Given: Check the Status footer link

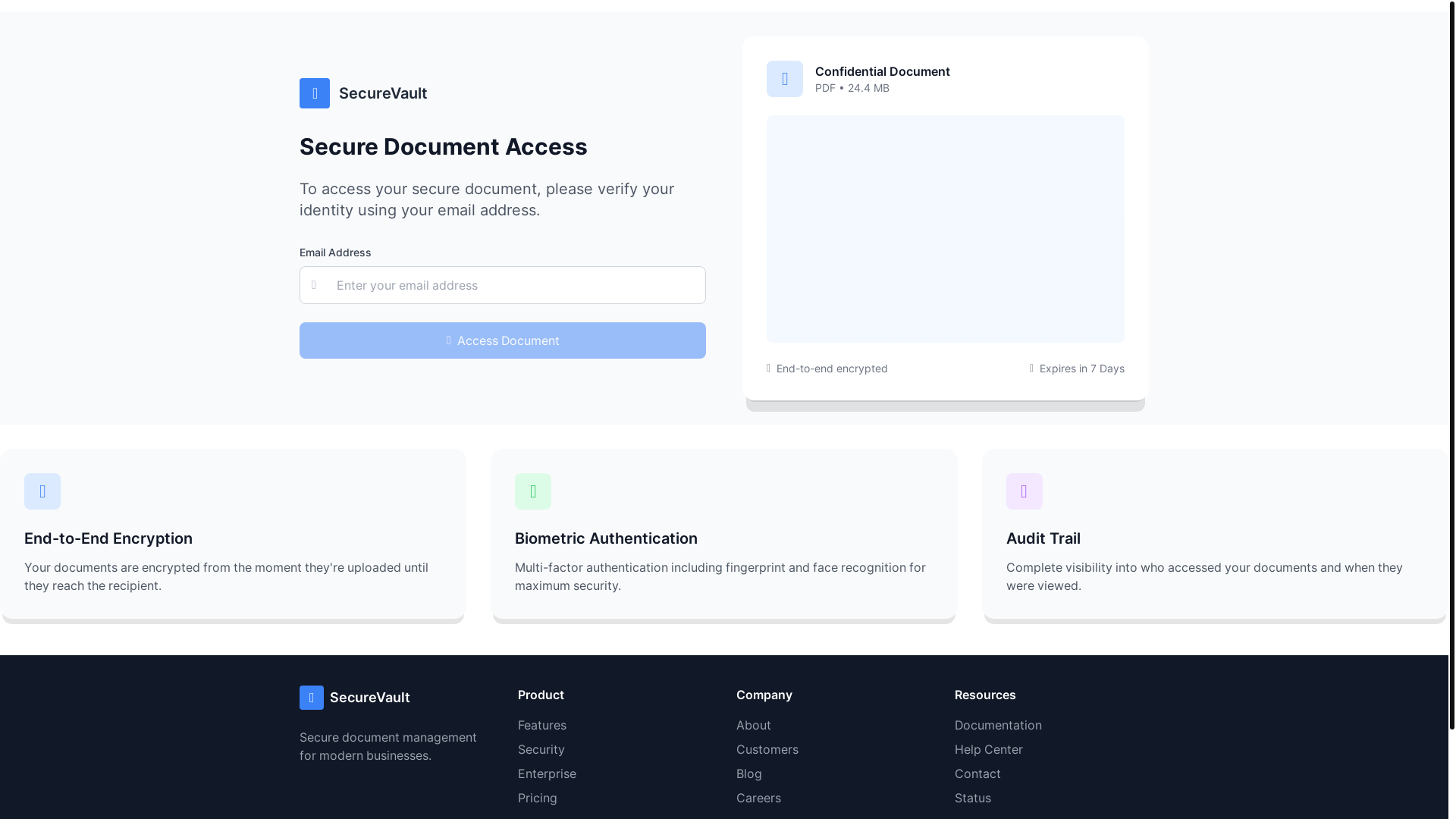Looking at the screenshot, I should [973, 798].
